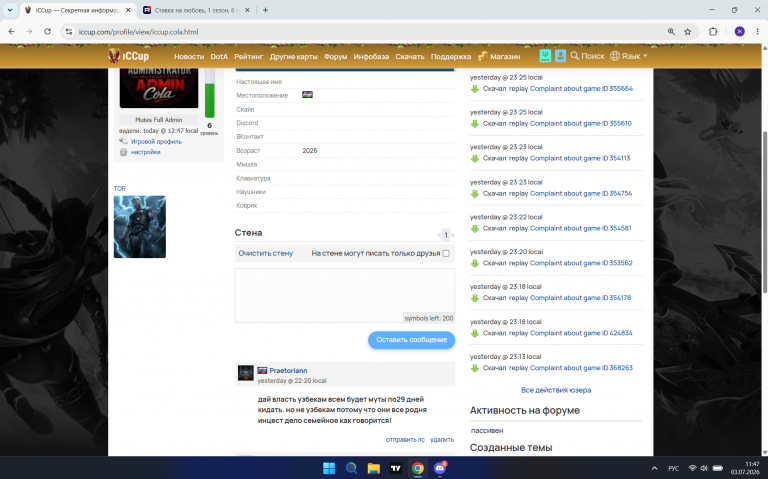Screen dimensions: 768x479
Task: Switch to the Ставка на любовь browser tab
Action: point(196,10)
